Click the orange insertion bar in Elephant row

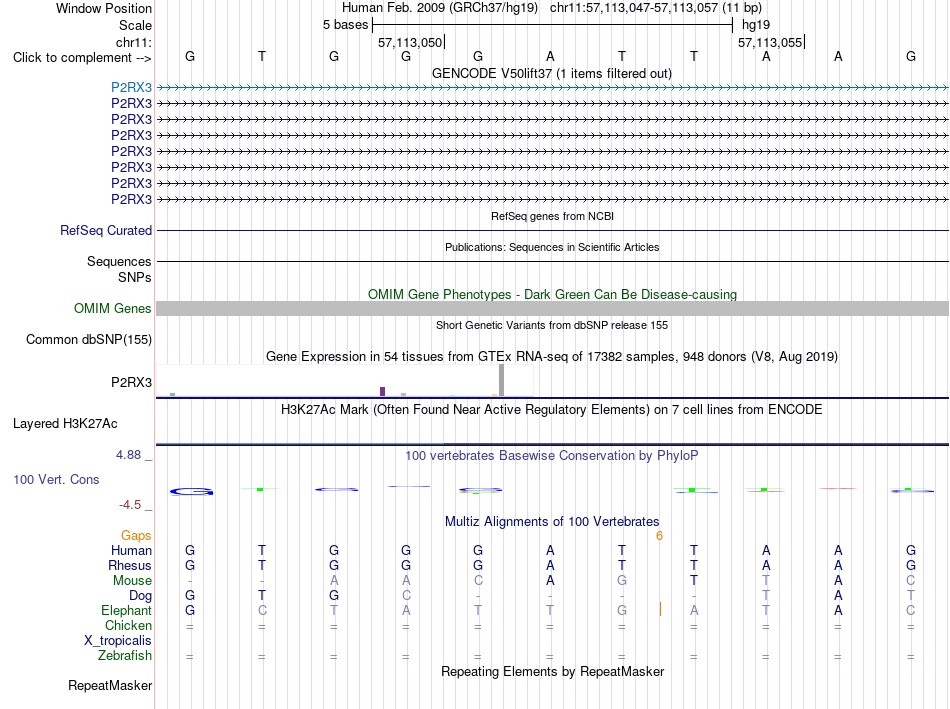click(x=660, y=609)
